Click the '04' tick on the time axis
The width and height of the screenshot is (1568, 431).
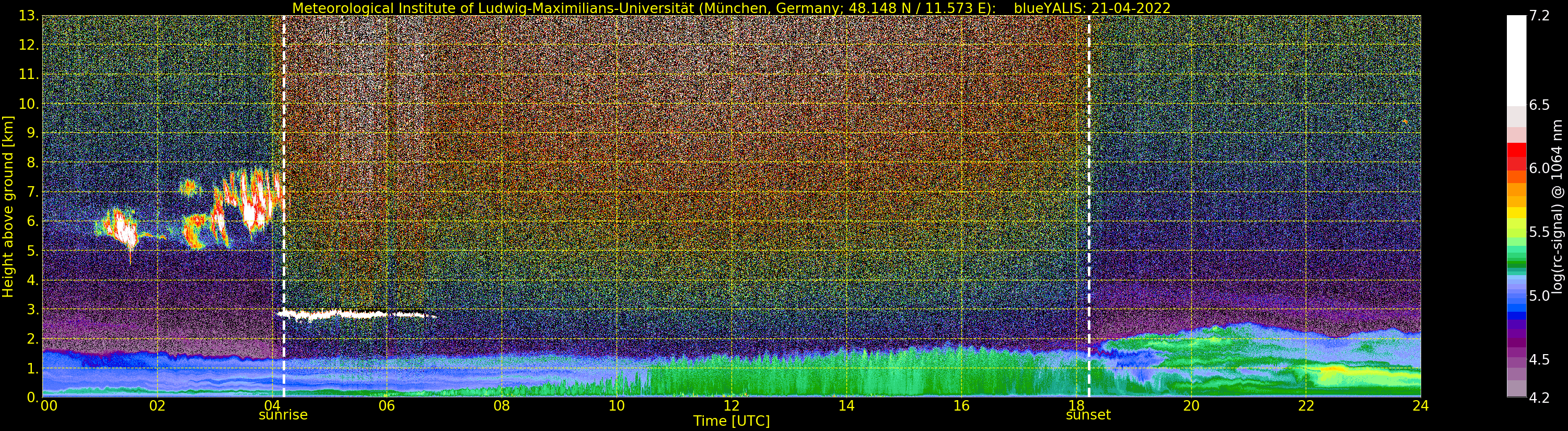[272, 405]
